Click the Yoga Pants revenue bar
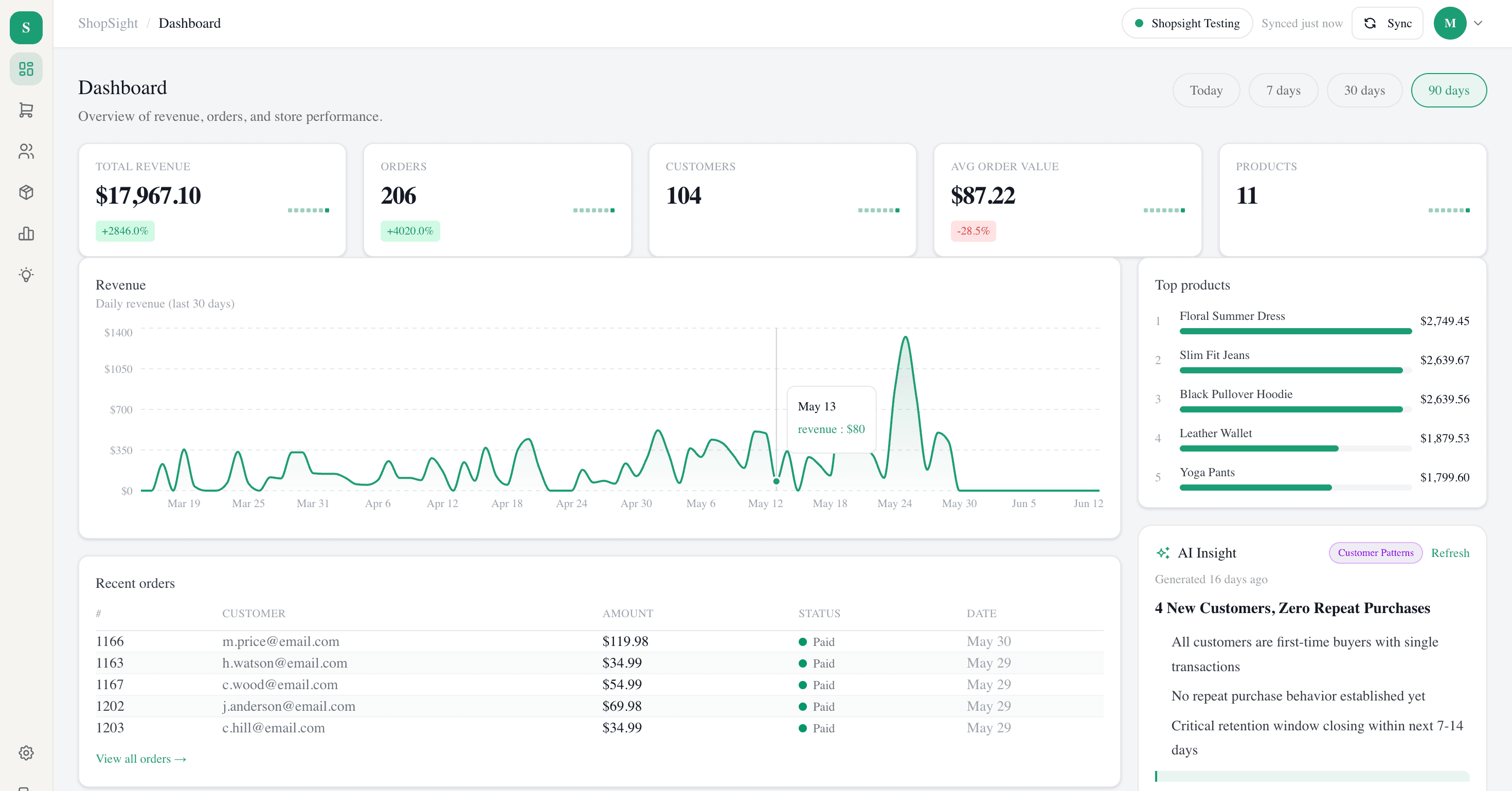Viewport: 1512px width, 791px height. click(x=1255, y=488)
